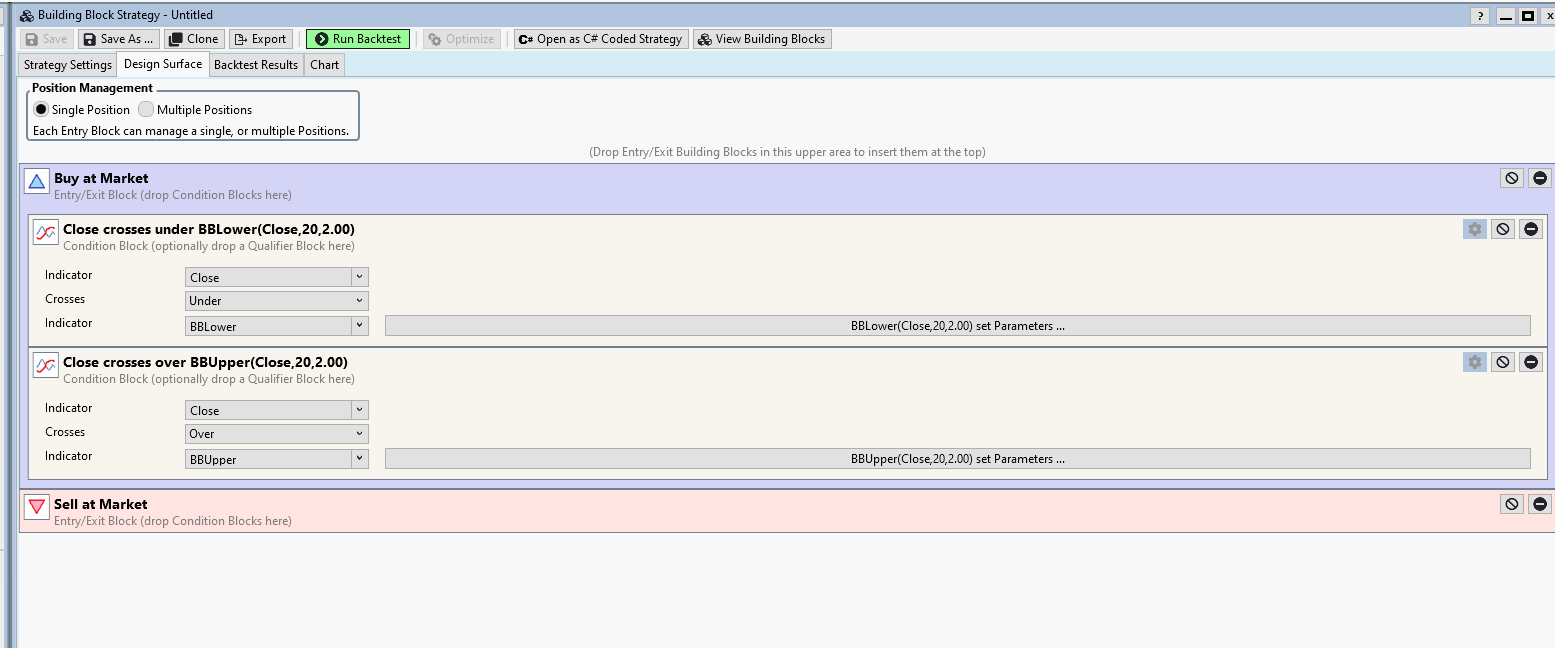1555x648 pixels.
Task: Disable the Buy at Market block
Action: point(1511,178)
